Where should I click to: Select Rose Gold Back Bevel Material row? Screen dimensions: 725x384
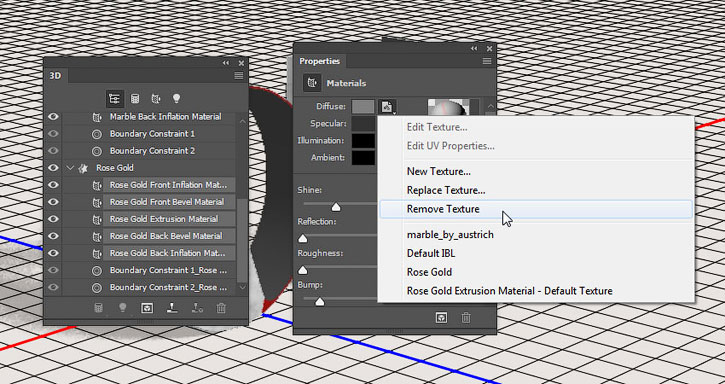point(169,236)
